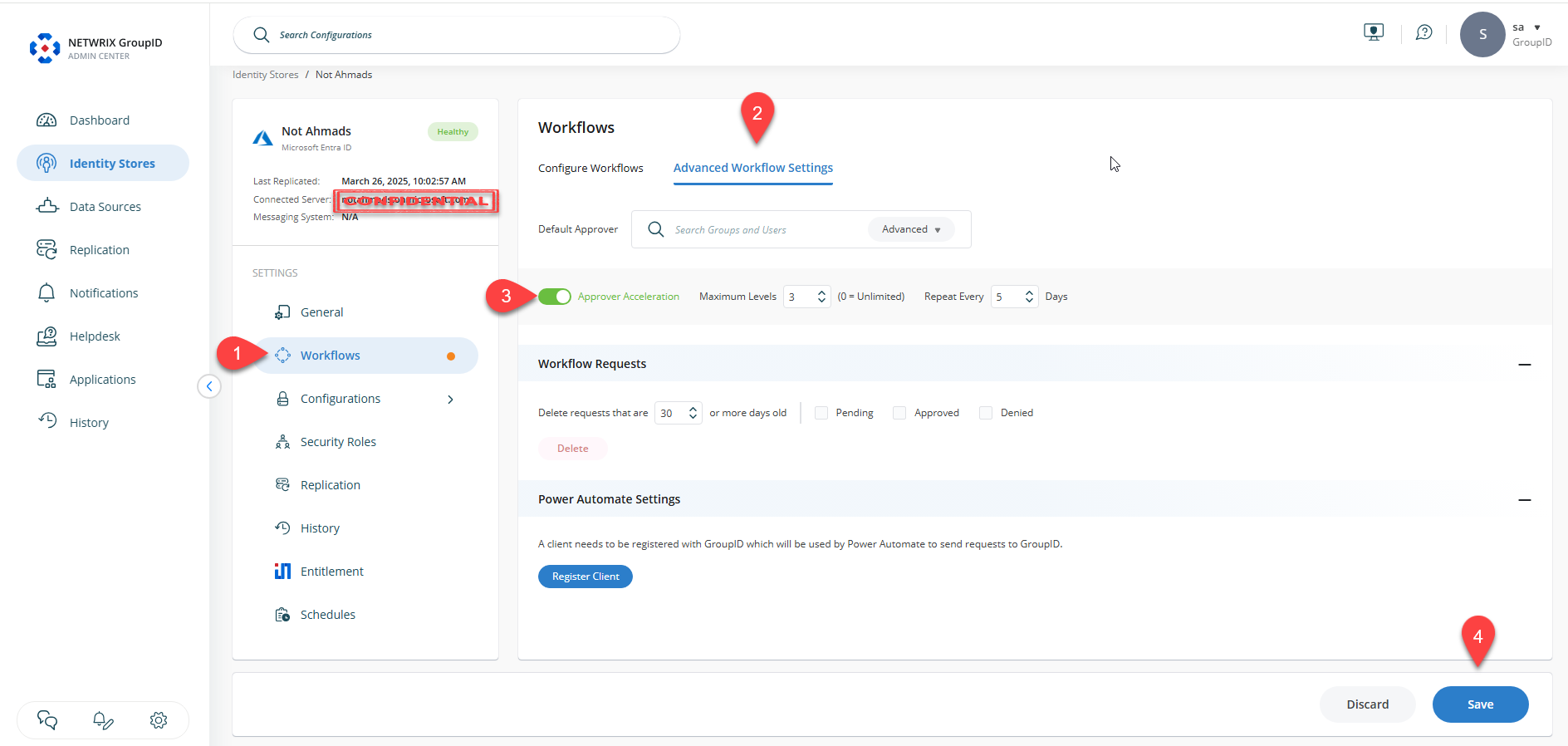This screenshot has width=1568, height=746.
Task: Select the Identity Stores fingerprint icon
Action: pyautogui.click(x=47, y=164)
